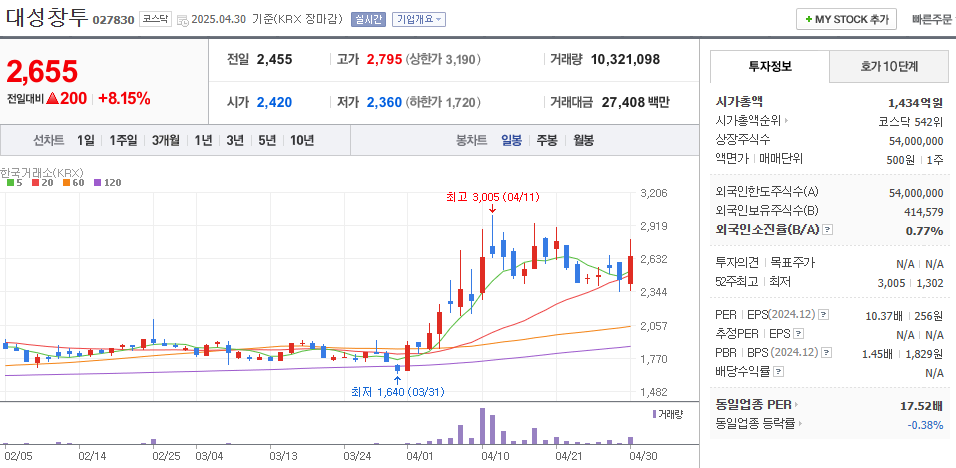
Task: Click the PER value 10.37배
Action: click(x=884, y=316)
